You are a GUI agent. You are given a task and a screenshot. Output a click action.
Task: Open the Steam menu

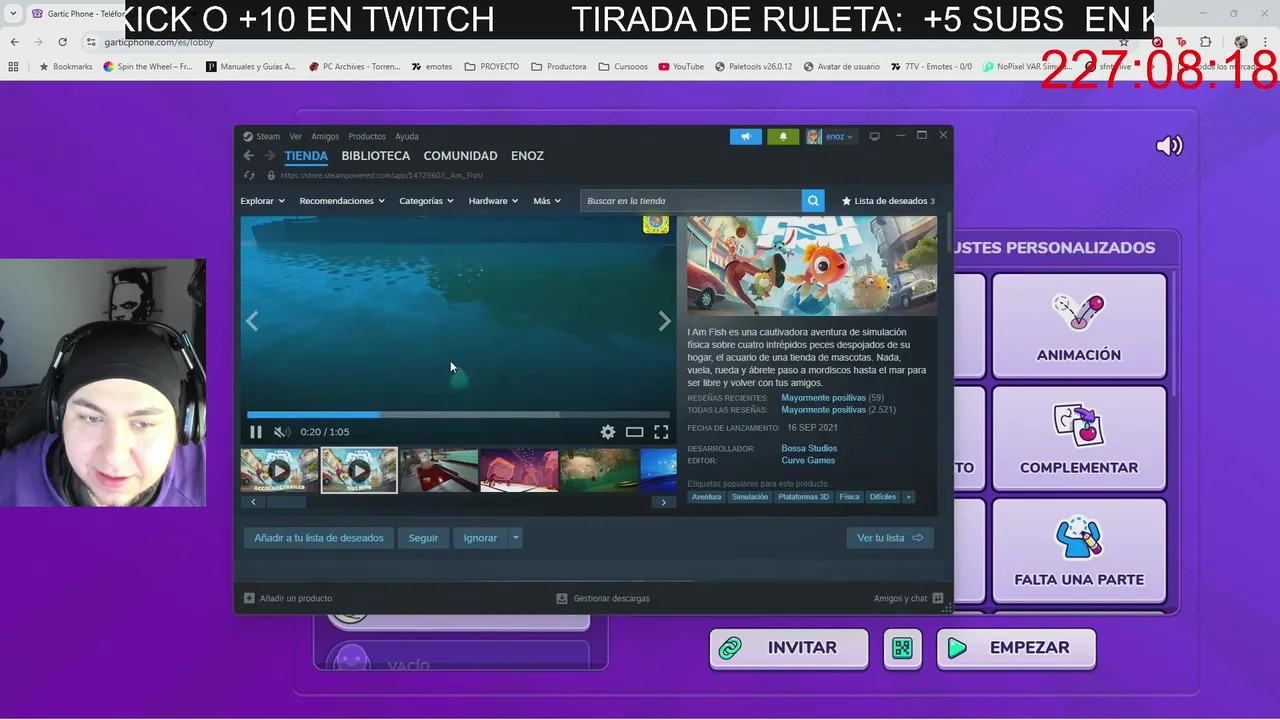coord(262,136)
